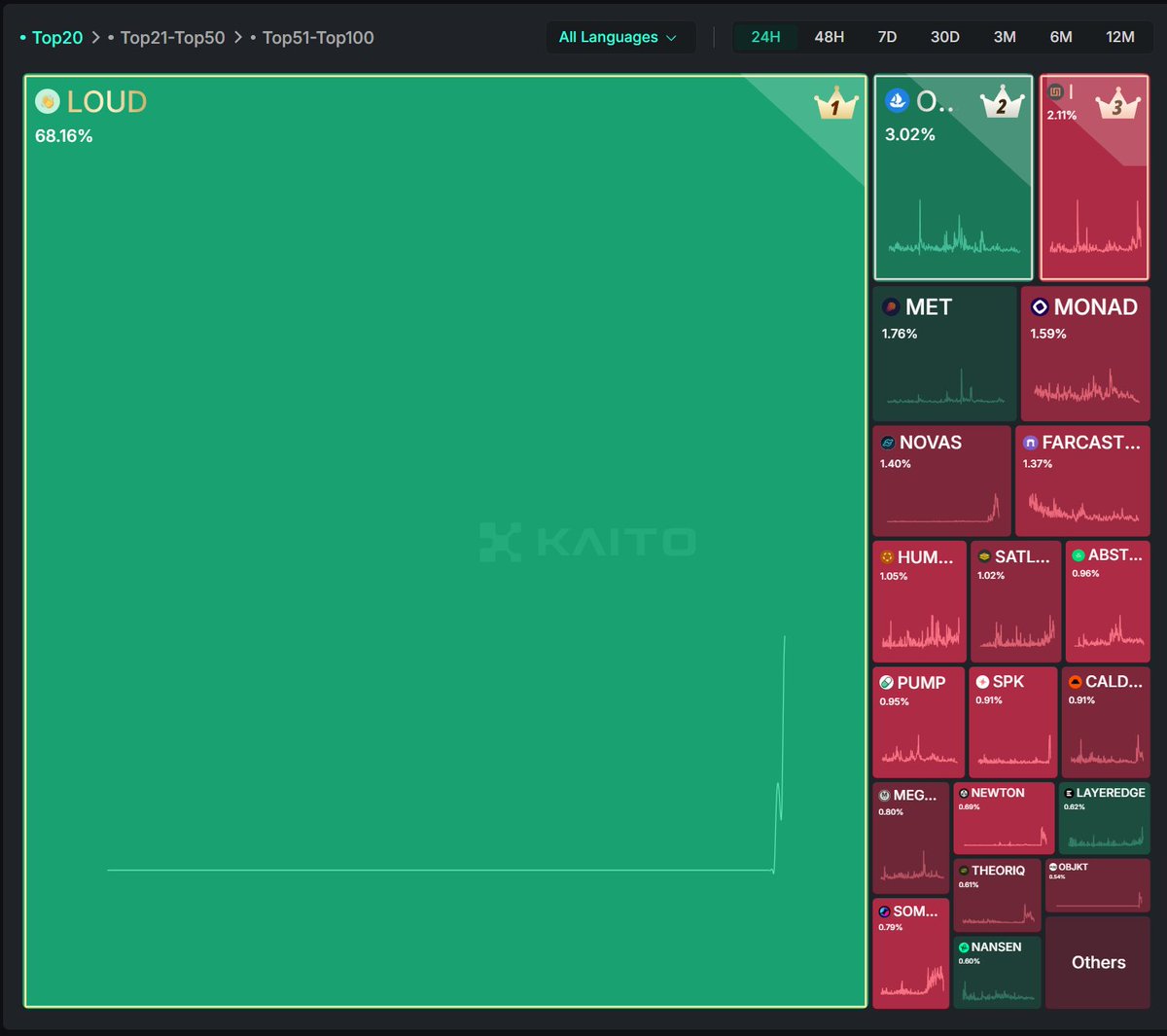The height and width of the screenshot is (1036, 1167).
Task: Click the 1.37% value under FARCAST...
Action: tap(1038, 464)
